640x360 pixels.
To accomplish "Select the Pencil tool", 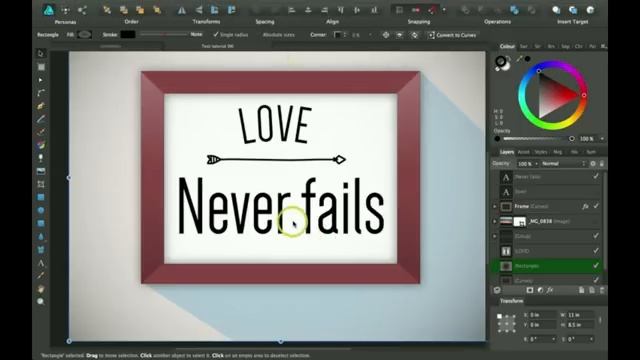I will [x=40, y=119].
